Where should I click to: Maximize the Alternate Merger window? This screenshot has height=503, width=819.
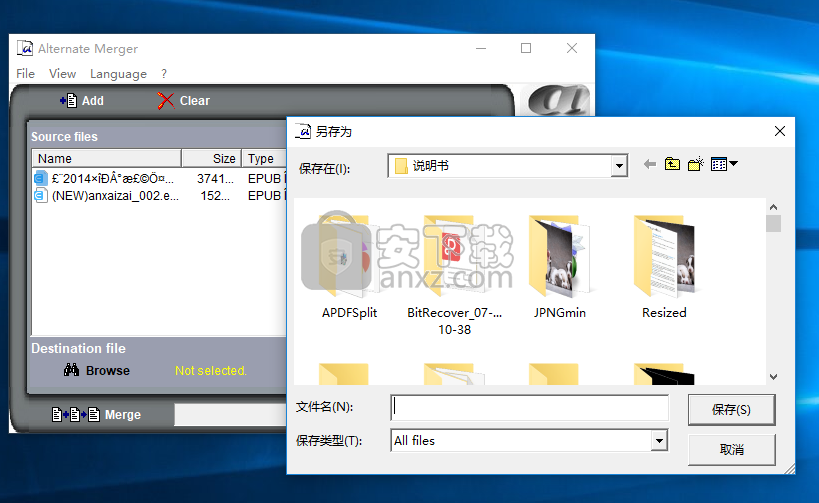point(526,48)
